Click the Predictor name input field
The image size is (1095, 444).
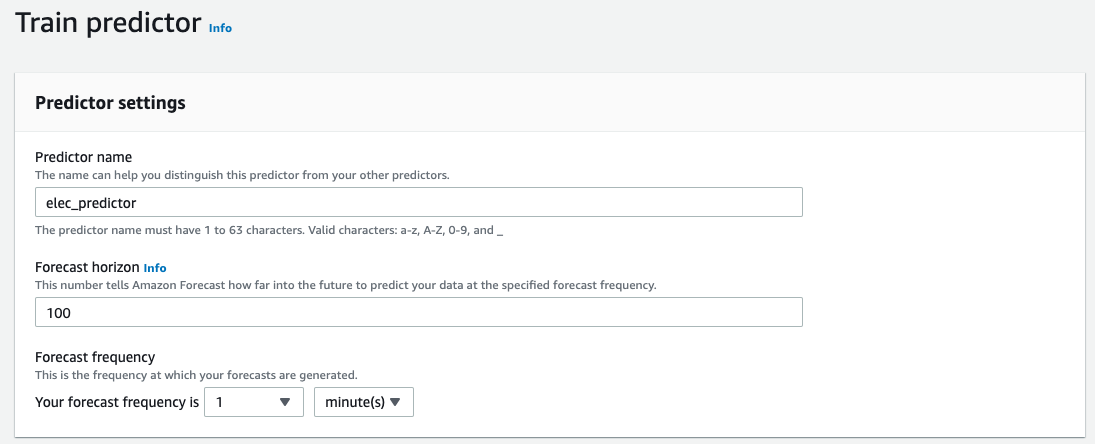point(418,202)
